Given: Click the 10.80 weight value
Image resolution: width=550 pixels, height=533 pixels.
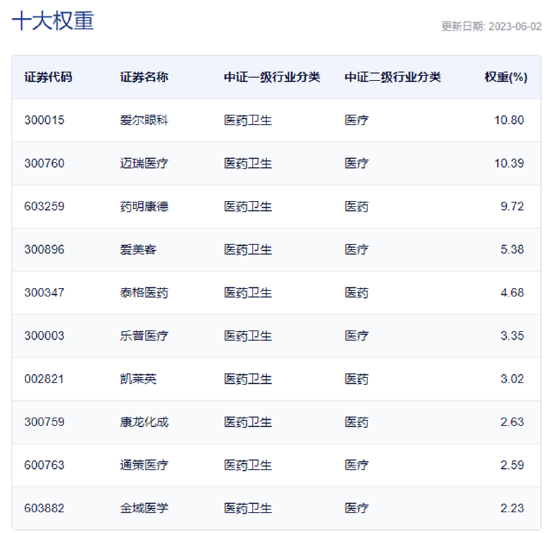Looking at the screenshot, I should (509, 120).
